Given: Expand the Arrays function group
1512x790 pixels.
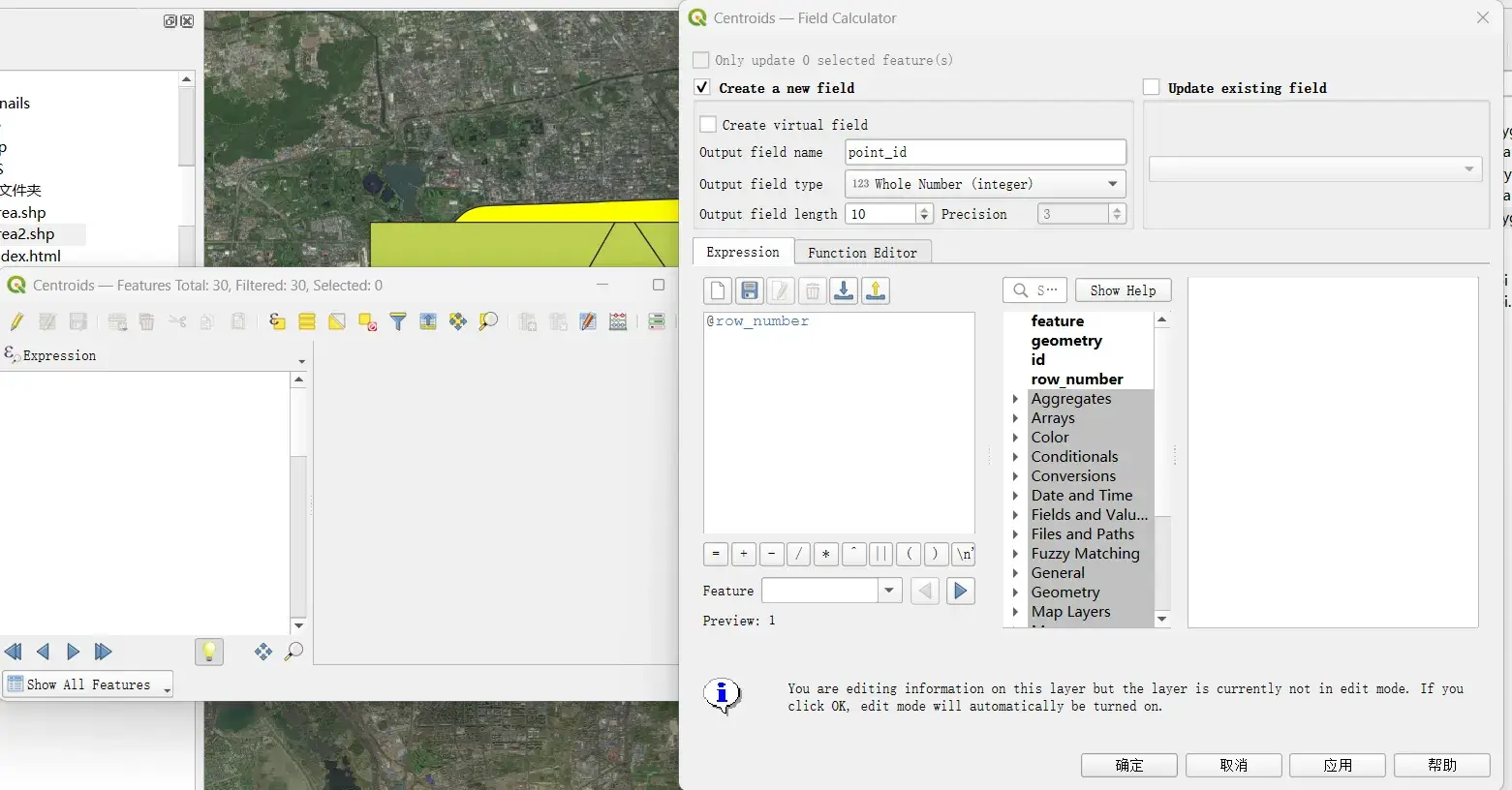Looking at the screenshot, I should point(1015,418).
